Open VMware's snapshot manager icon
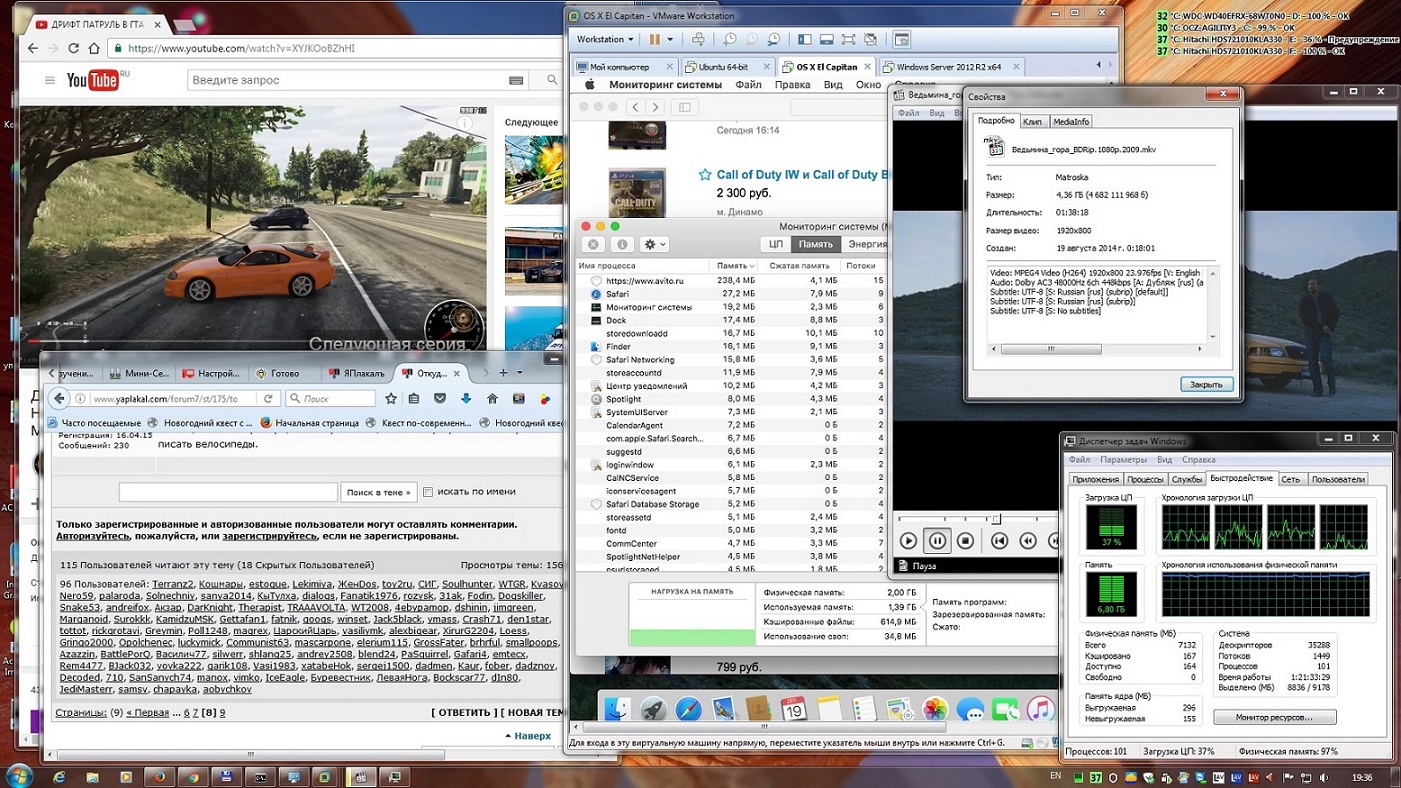Image resolution: width=1401 pixels, height=788 pixels. point(773,40)
